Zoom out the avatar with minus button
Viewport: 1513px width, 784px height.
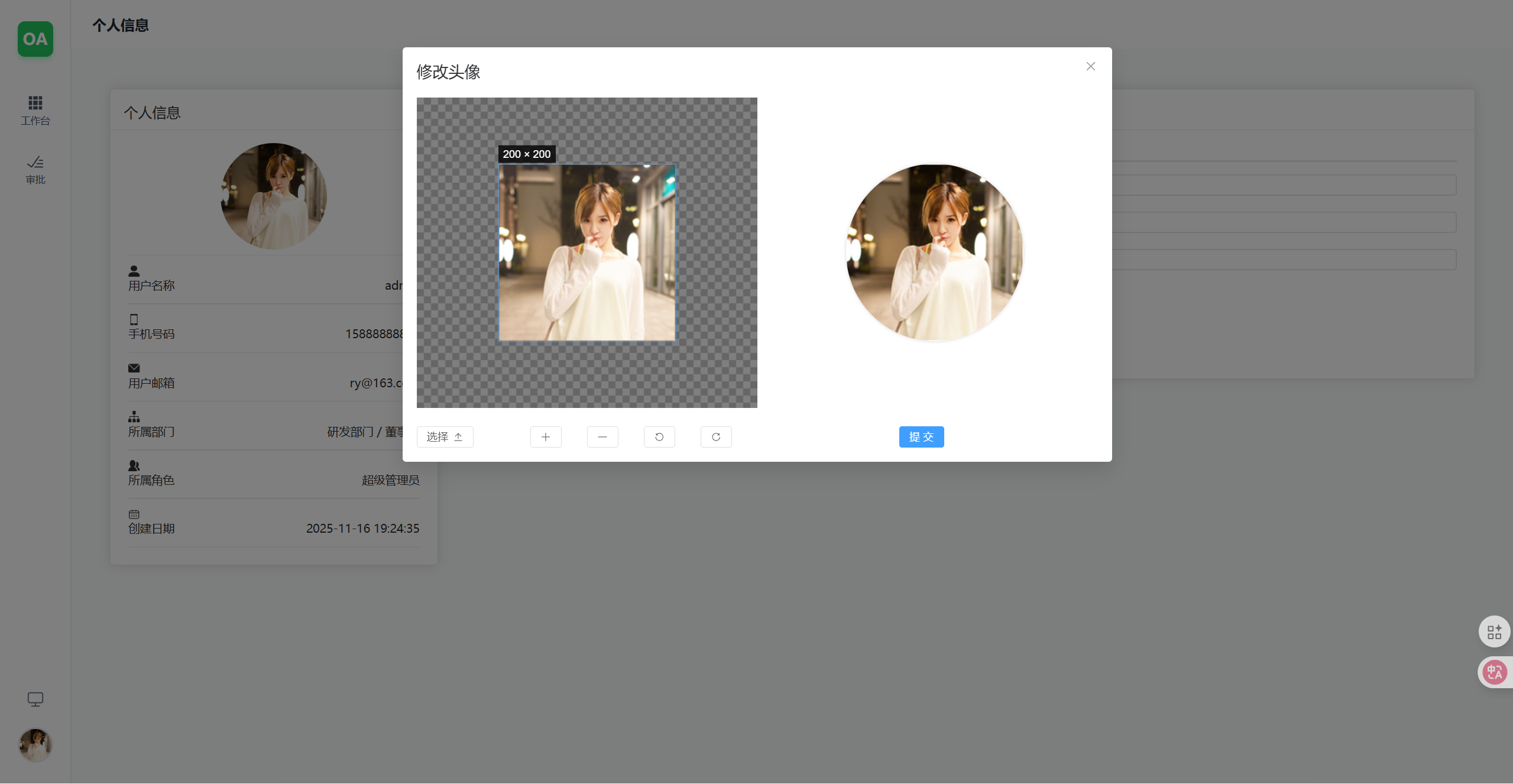[x=602, y=437]
